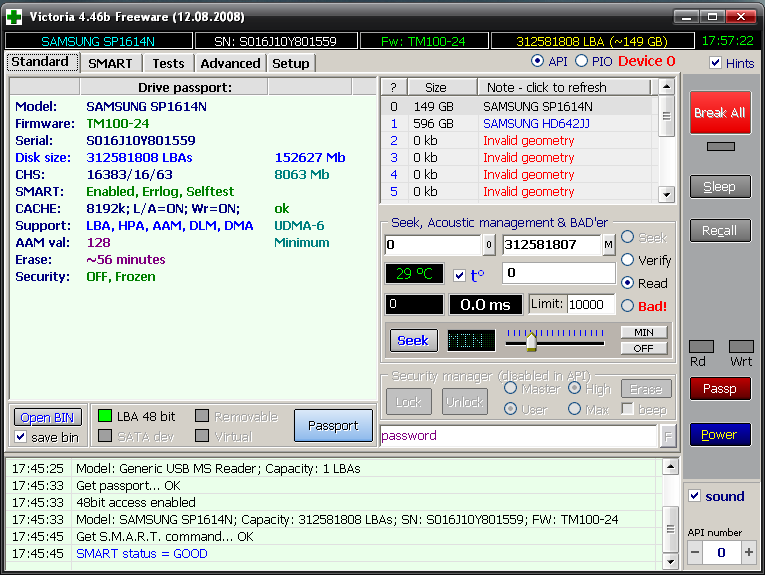The width and height of the screenshot is (765, 575).
Task: Select drive row 1 SAMSUNG HD642JJ
Action: tap(520, 123)
